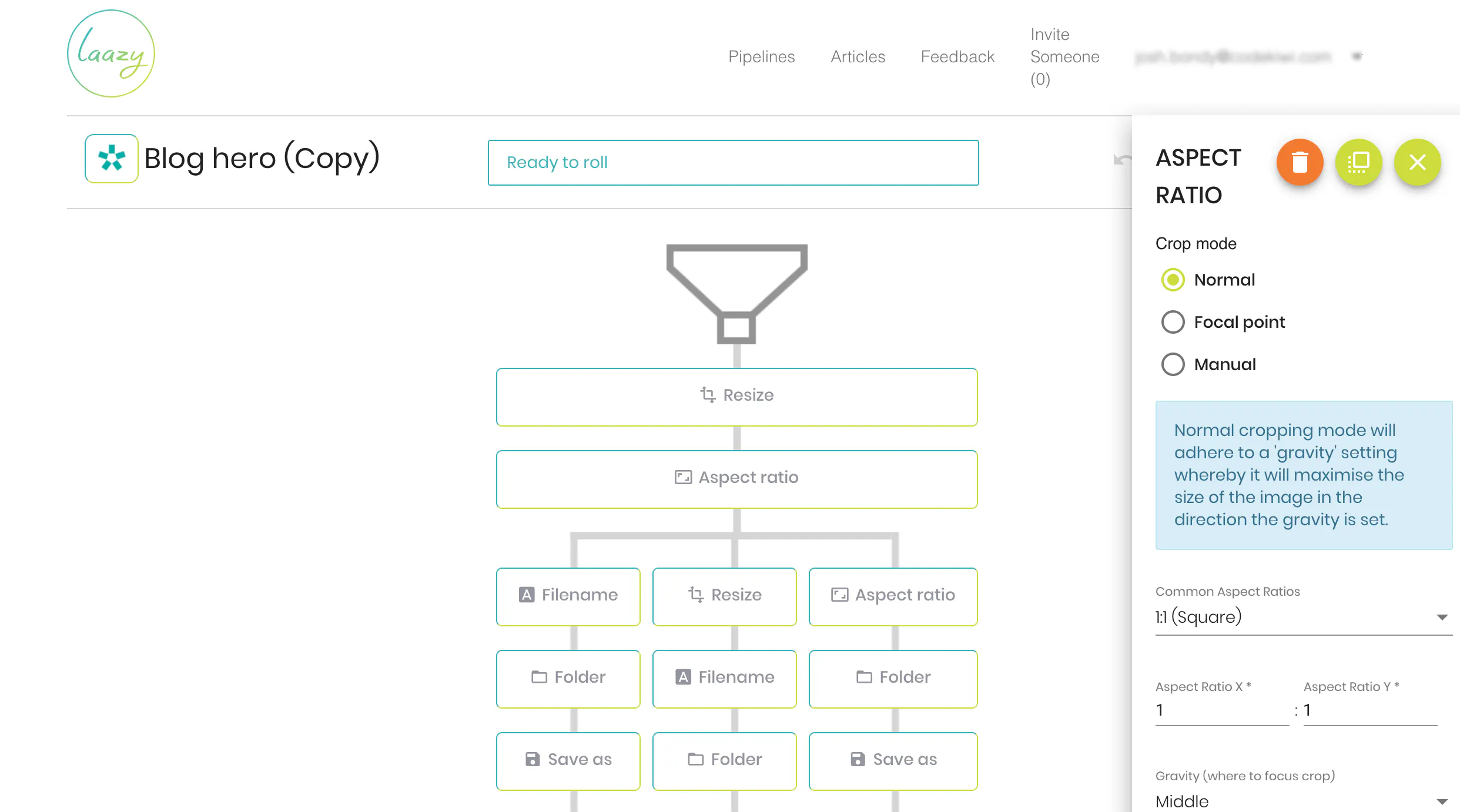Select the right-branch Folder step
The height and width of the screenshot is (812, 1460).
[893, 679]
